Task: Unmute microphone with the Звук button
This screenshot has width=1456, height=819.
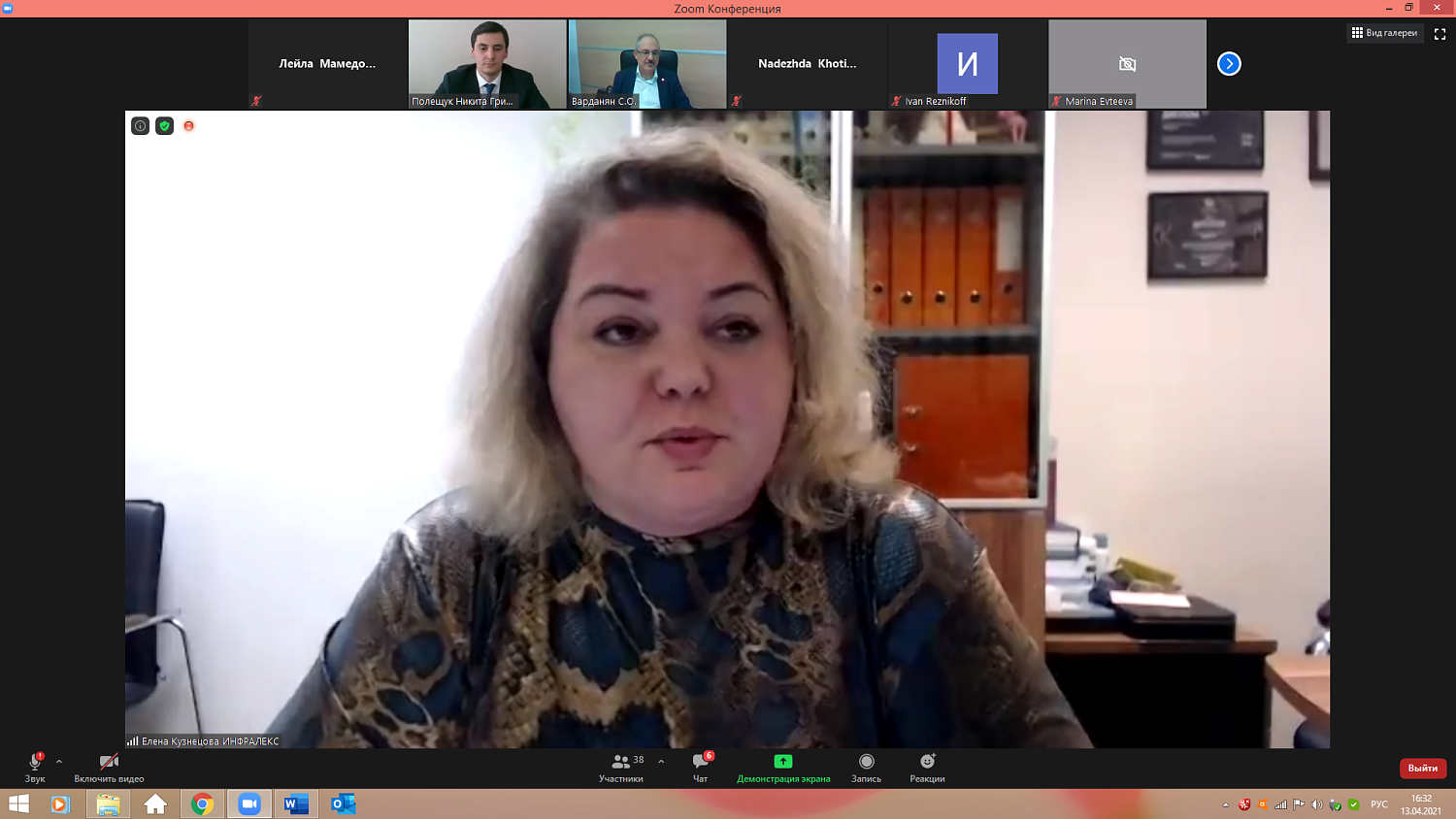Action: [x=35, y=766]
